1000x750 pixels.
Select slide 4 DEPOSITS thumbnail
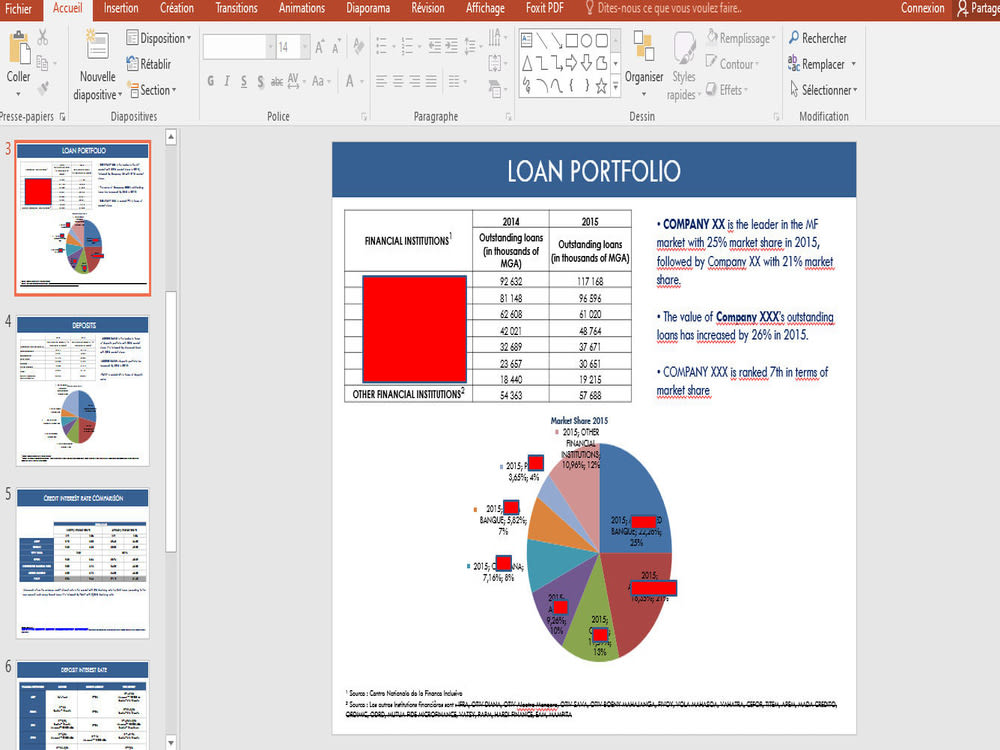[x=83, y=391]
